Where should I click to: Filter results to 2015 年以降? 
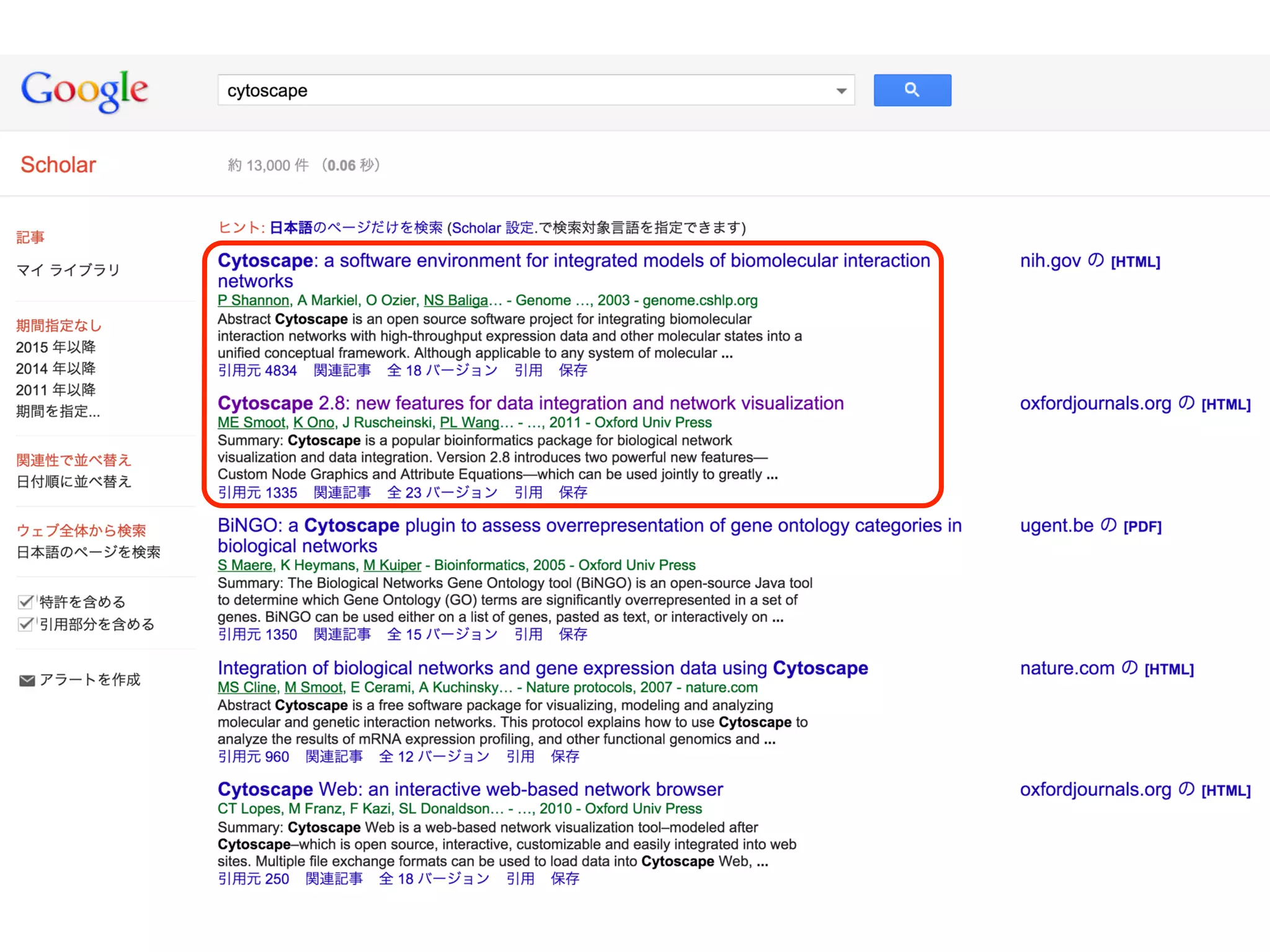(56, 347)
